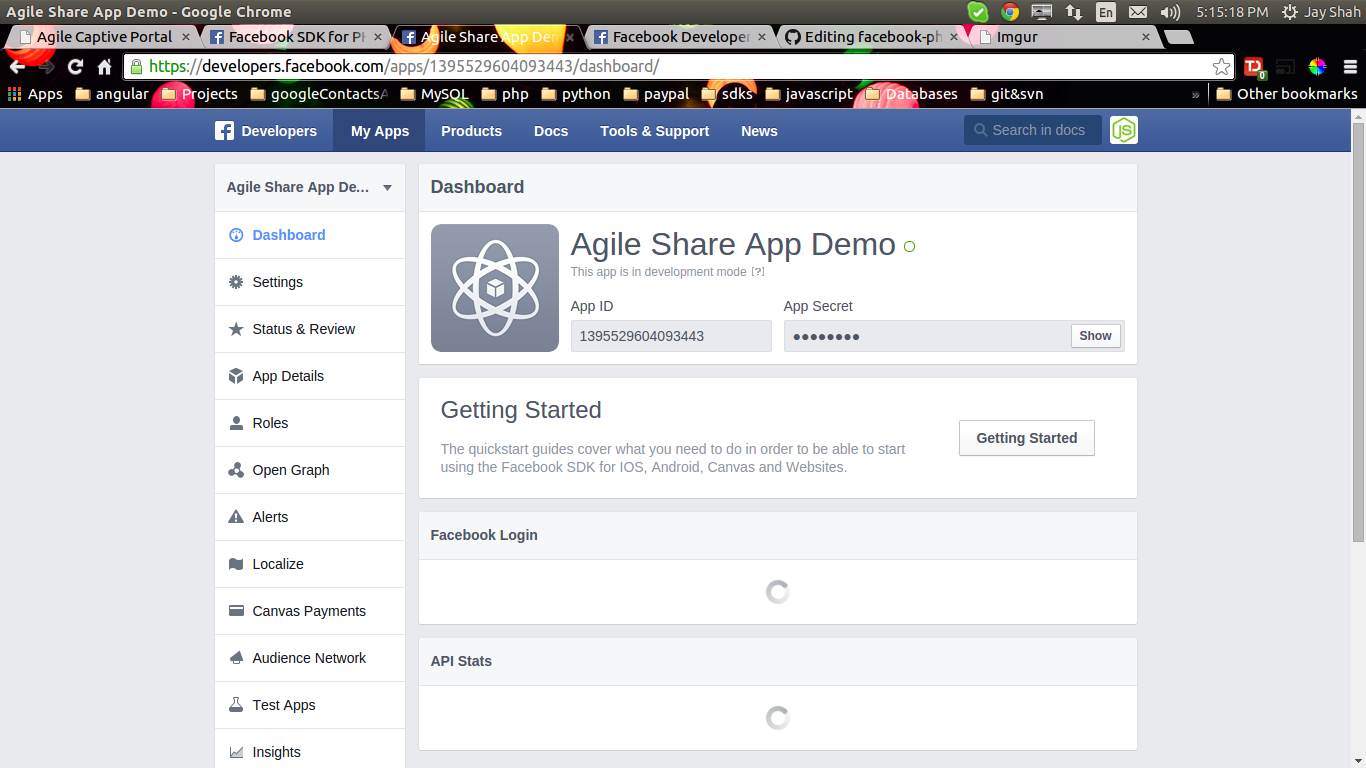1366x768 pixels.
Task: Click the mail envelope icon in system tray
Action: [x=1138, y=12]
